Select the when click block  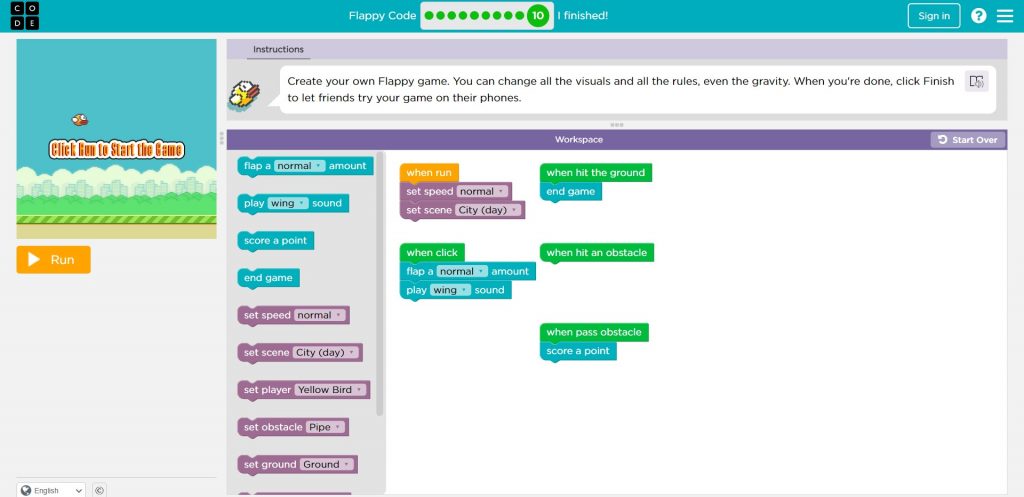[432, 252]
